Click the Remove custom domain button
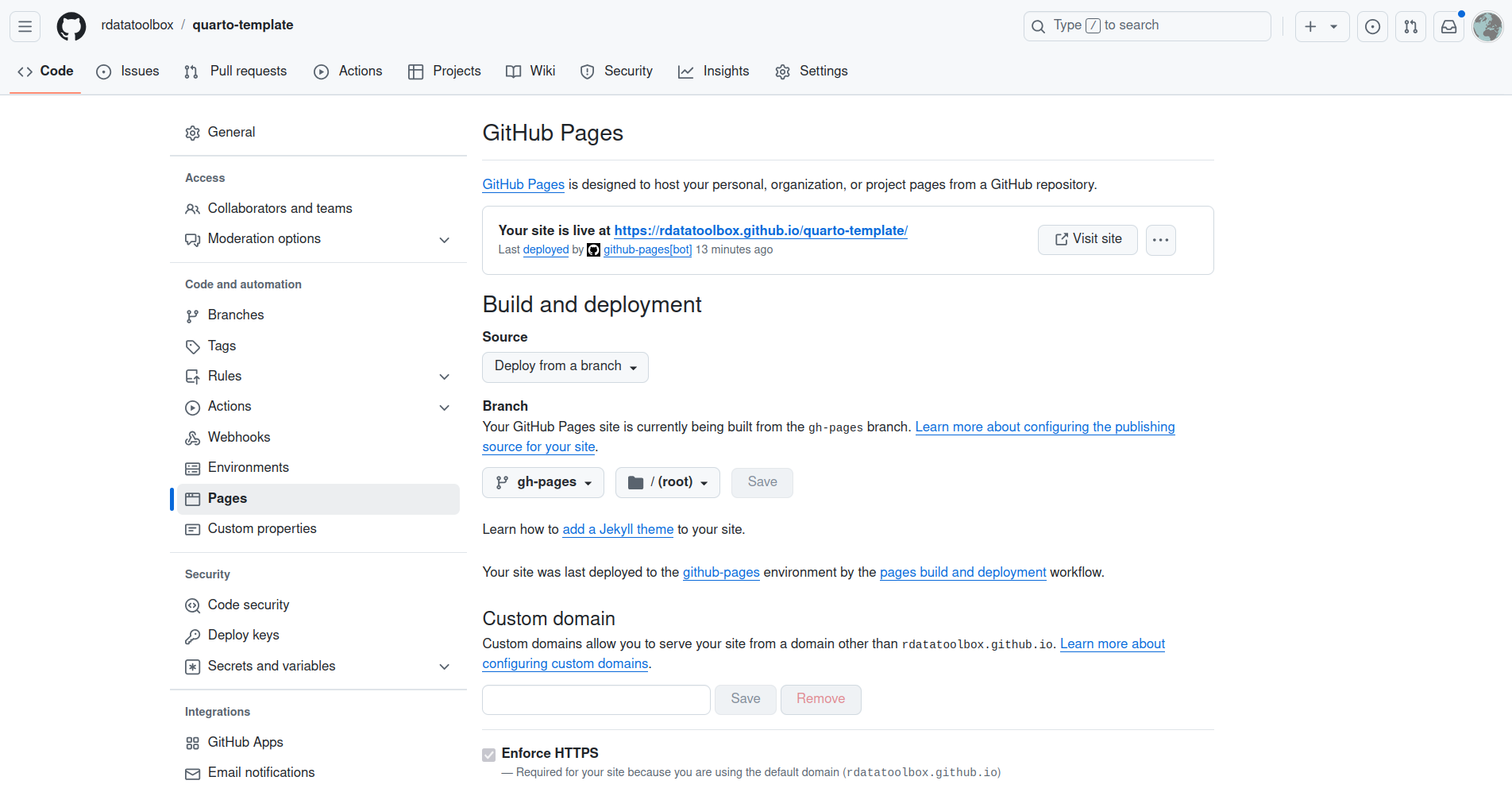1512x796 pixels. [x=821, y=699]
